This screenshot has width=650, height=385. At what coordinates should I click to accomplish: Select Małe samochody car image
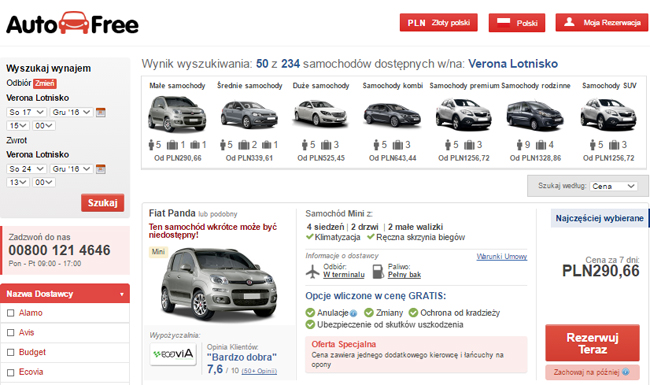[177, 113]
